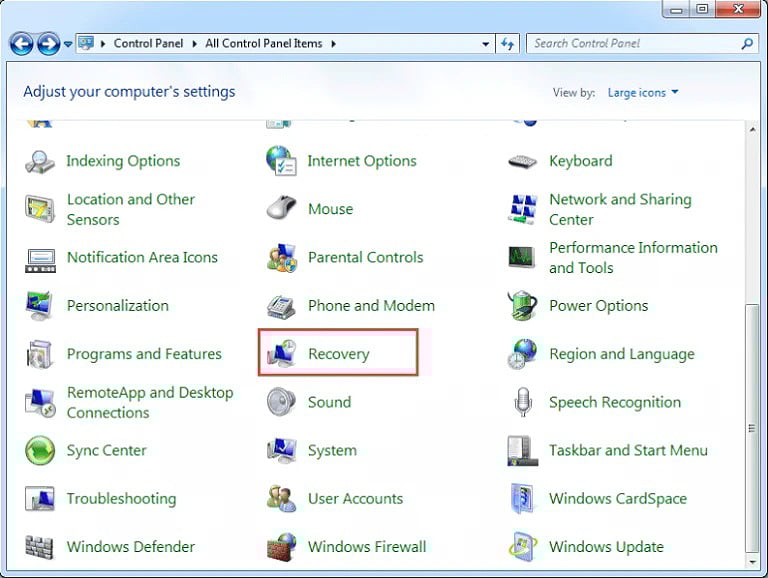The width and height of the screenshot is (768, 578).
Task: Open the User Accounts link
Action: click(x=356, y=499)
